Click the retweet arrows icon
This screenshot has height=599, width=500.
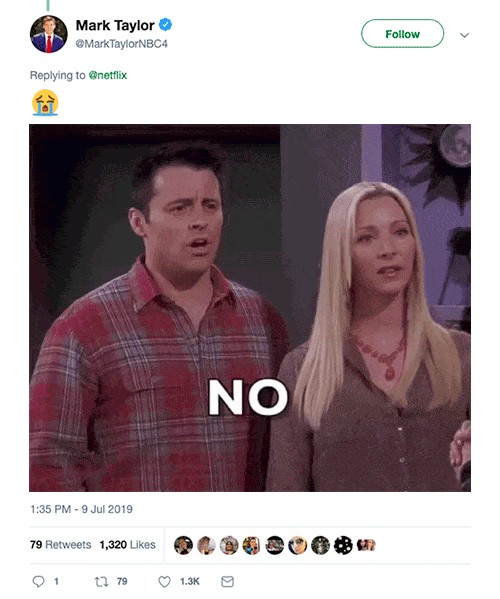(102, 581)
